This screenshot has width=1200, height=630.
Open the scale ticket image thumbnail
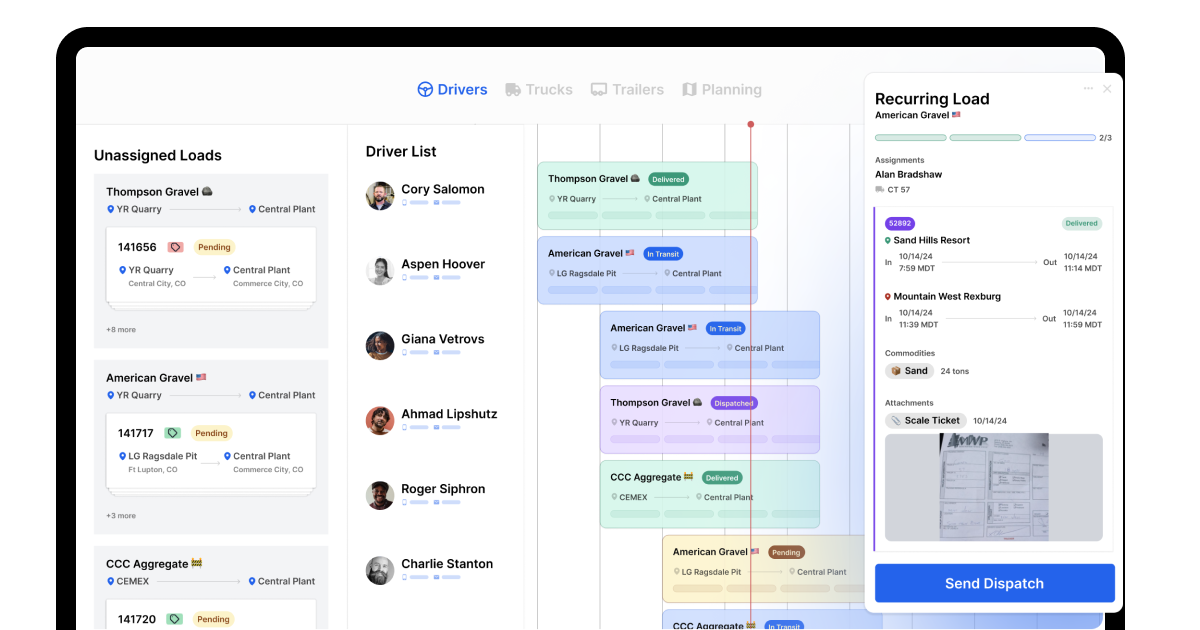coord(994,487)
